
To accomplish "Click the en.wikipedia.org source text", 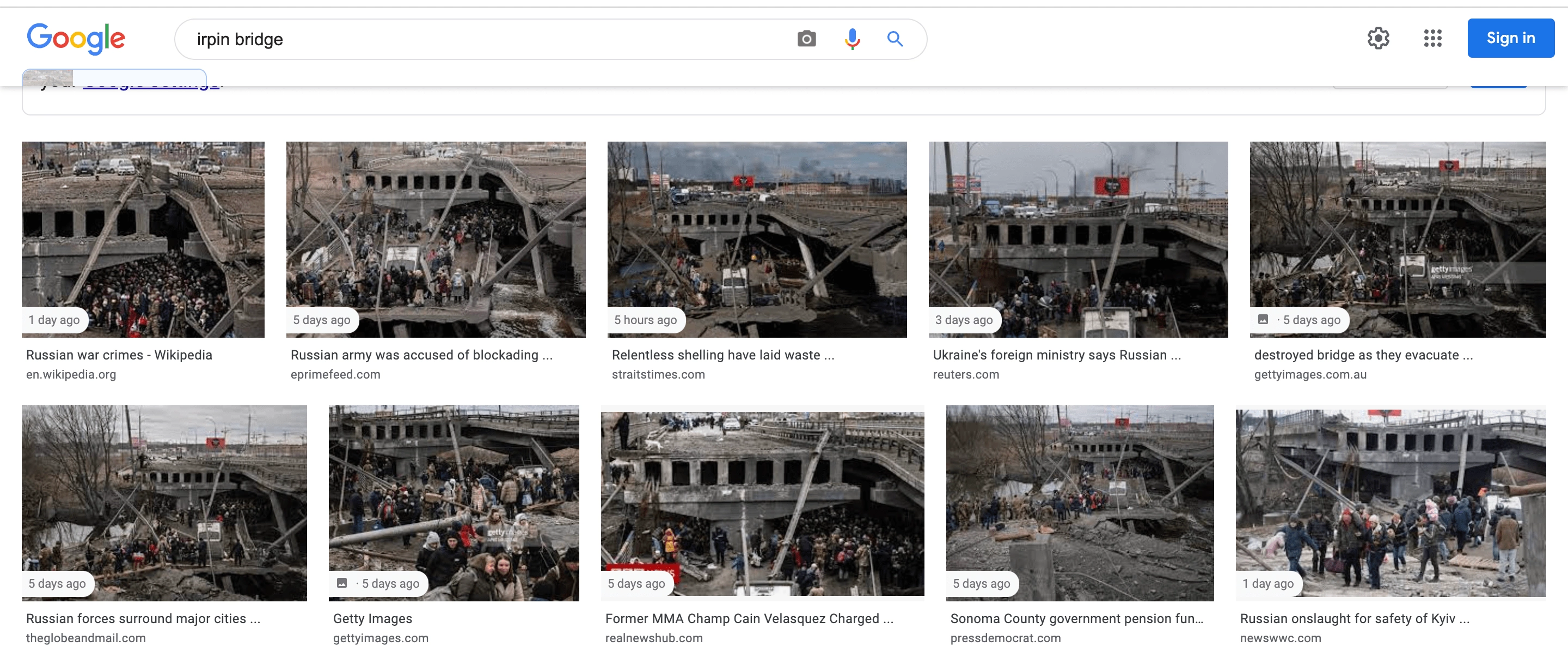I will pos(71,375).
